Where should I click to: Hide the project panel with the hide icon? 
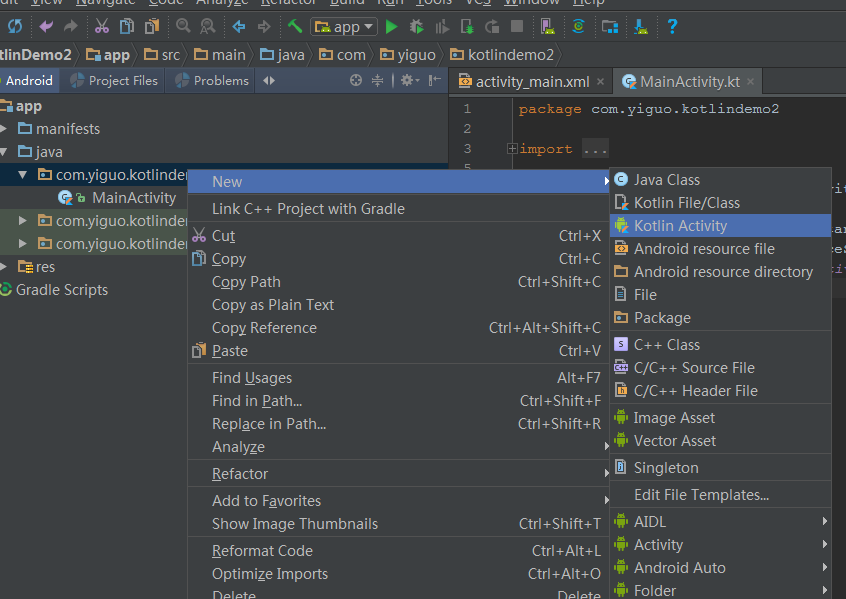[x=434, y=80]
